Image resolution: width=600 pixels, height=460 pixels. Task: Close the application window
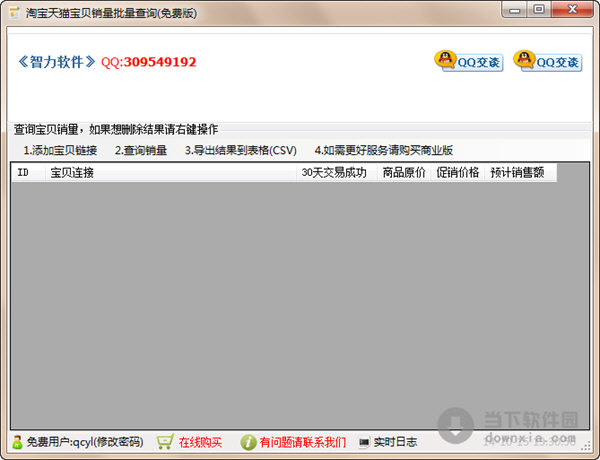tap(572, 10)
